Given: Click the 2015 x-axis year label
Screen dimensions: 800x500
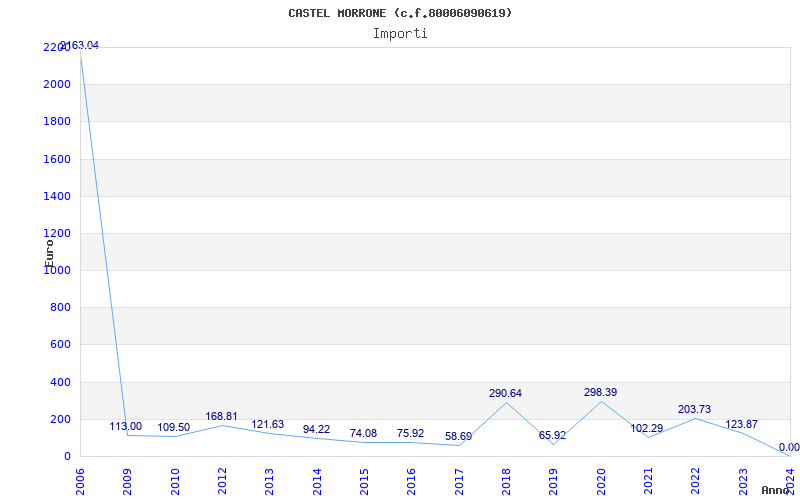Looking at the screenshot, I should (364, 482).
